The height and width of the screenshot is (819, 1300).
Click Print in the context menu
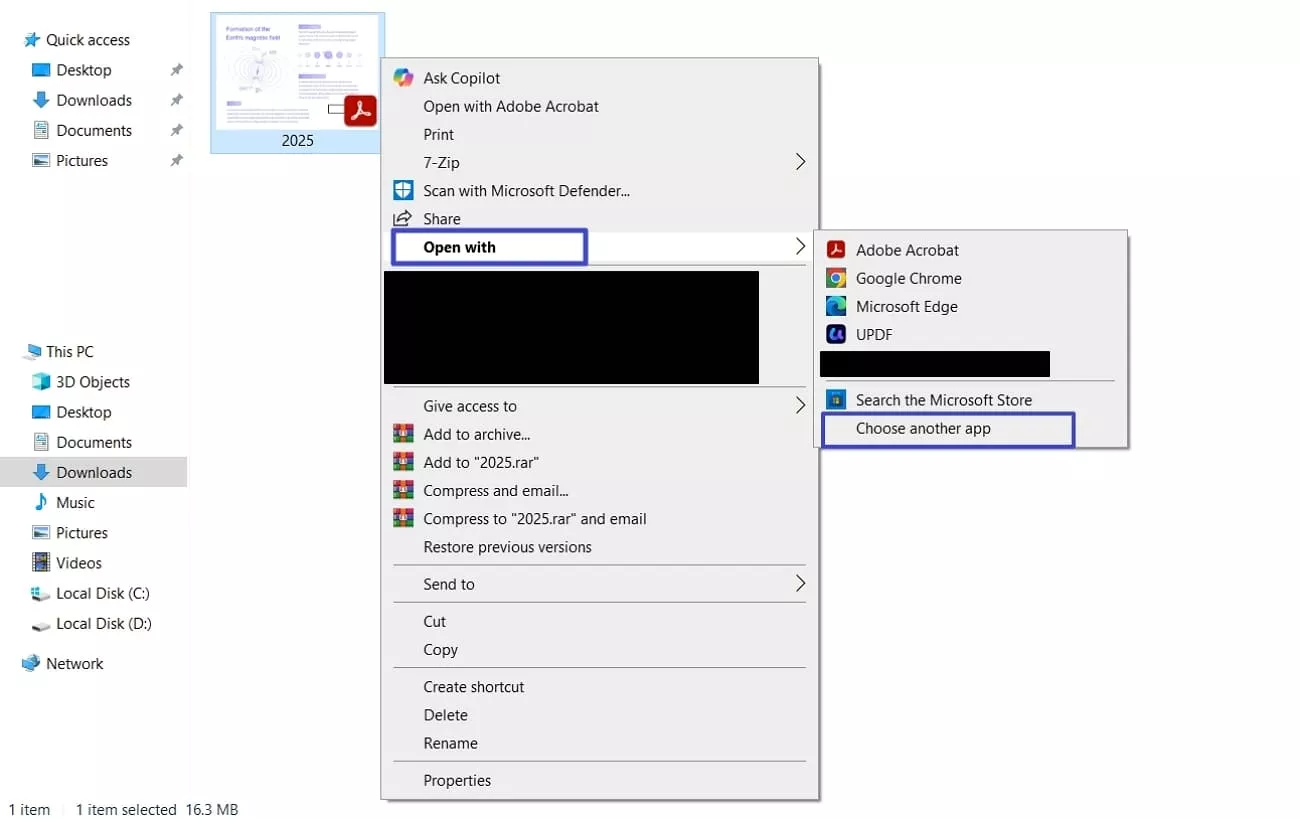(x=438, y=134)
